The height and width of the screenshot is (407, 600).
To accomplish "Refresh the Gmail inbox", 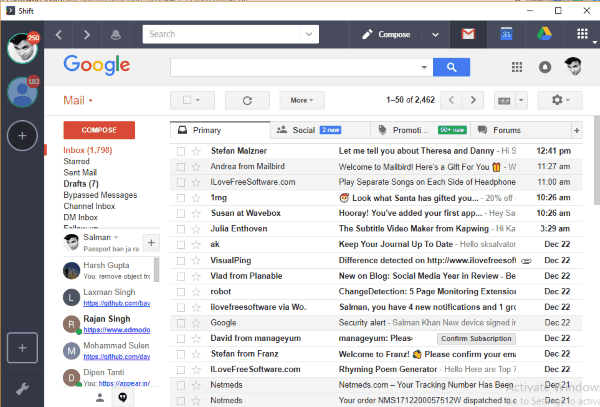I will [x=247, y=100].
